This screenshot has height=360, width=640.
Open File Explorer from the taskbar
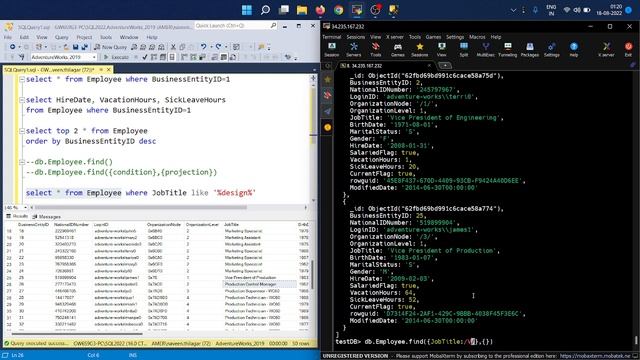302,10
